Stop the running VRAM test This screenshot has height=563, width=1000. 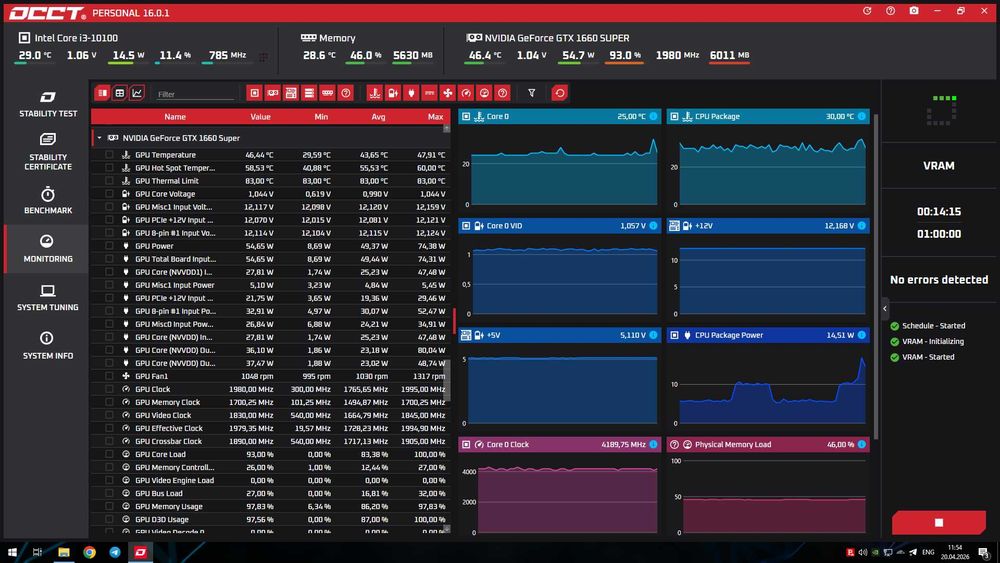[939, 522]
